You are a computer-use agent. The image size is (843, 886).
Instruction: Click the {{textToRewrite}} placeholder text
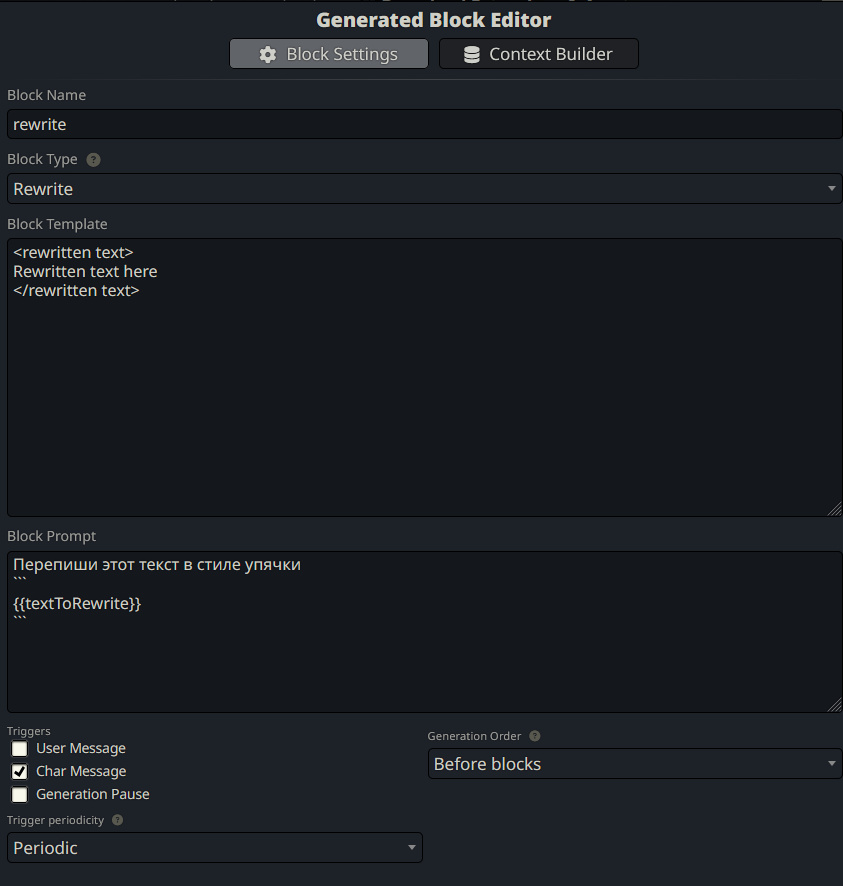(x=77, y=603)
